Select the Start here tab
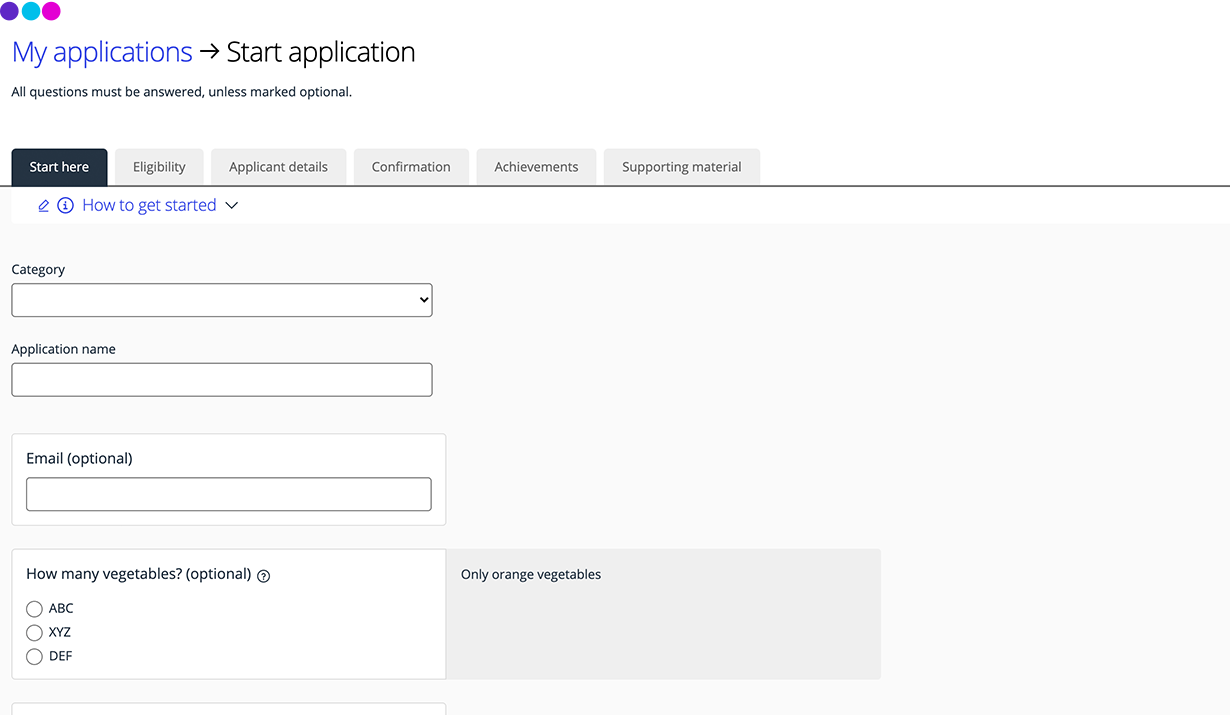Screen dimensions: 1230x715 (x=59, y=167)
